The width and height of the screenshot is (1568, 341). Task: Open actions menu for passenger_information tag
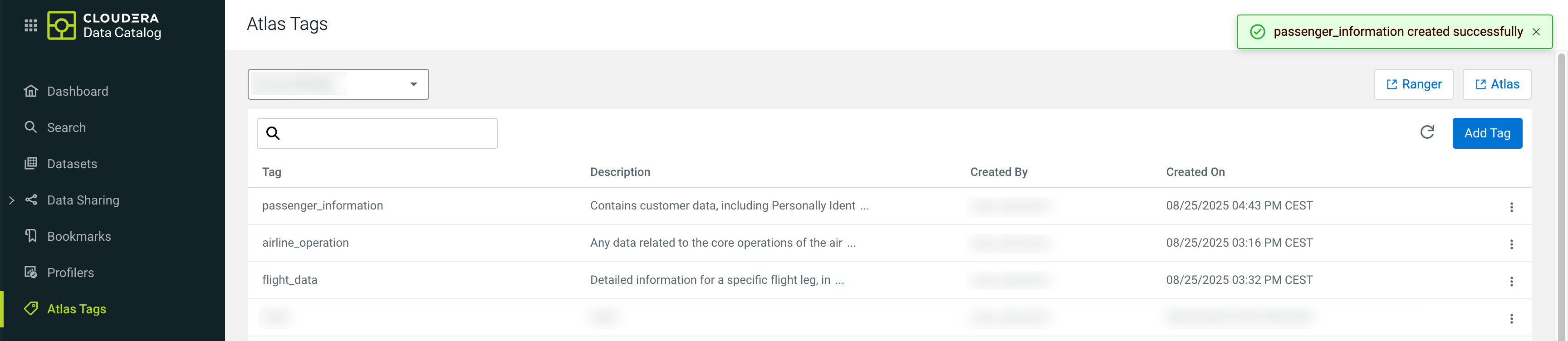tap(1511, 207)
